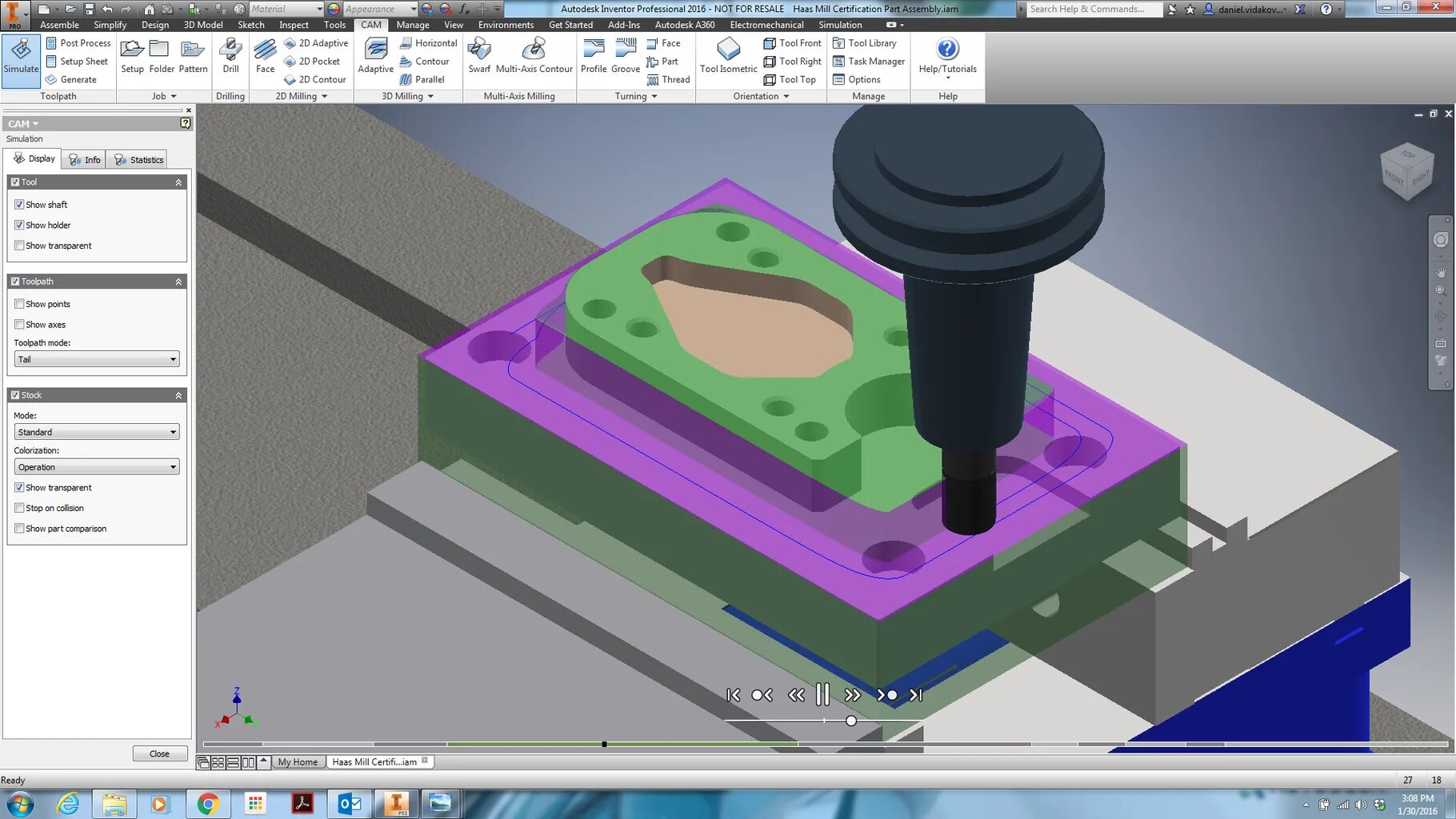Open the Task Manager
This screenshot has height=819, width=1456.
click(869, 62)
